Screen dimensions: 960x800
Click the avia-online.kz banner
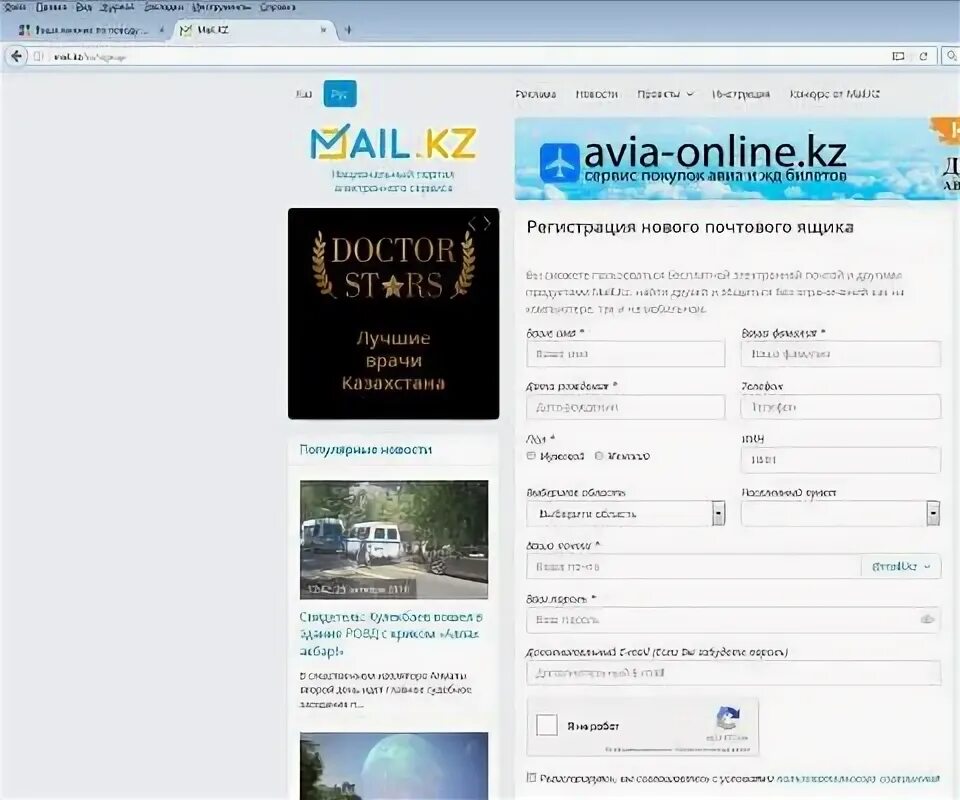(737, 159)
